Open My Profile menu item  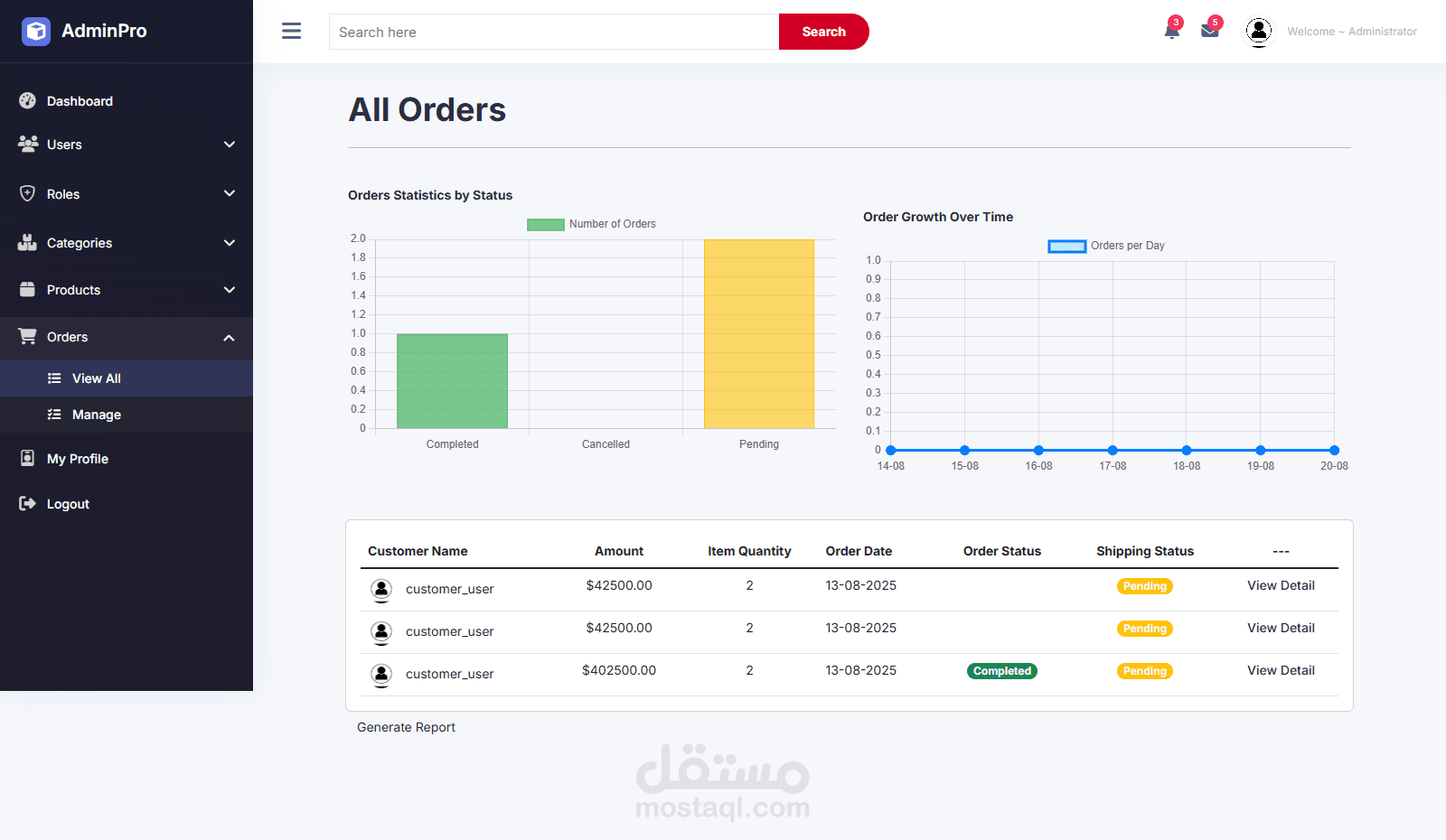click(x=78, y=459)
